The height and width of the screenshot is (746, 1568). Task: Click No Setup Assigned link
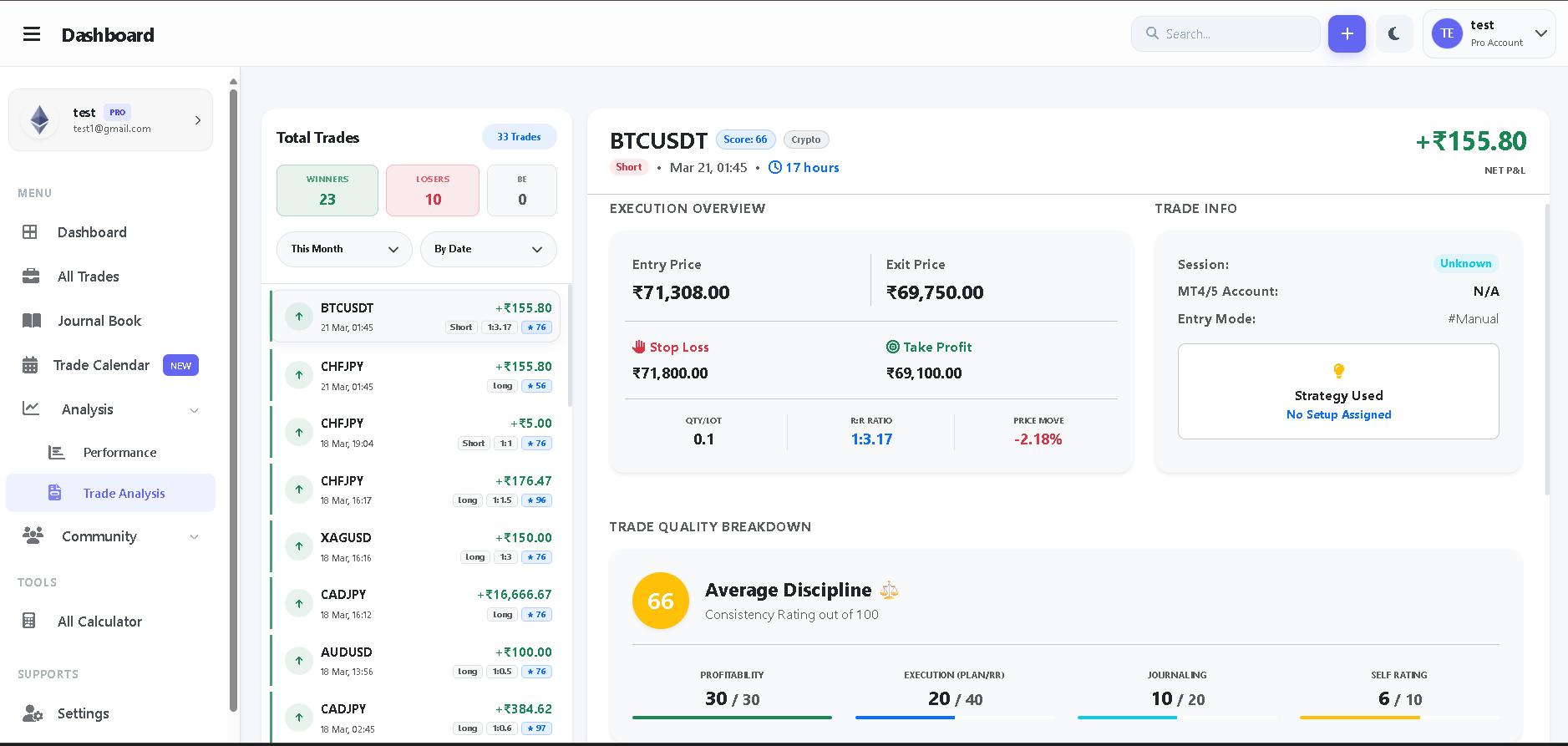coord(1338,414)
